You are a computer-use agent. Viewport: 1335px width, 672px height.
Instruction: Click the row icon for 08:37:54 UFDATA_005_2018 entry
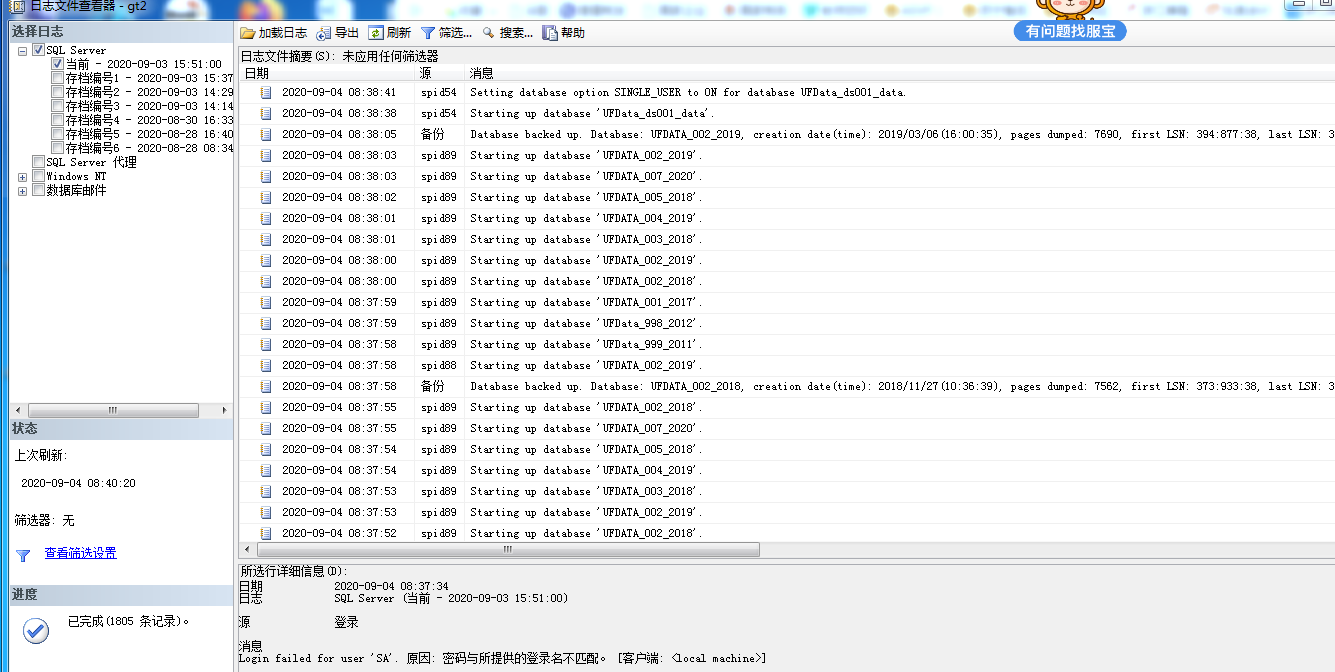(x=266, y=449)
